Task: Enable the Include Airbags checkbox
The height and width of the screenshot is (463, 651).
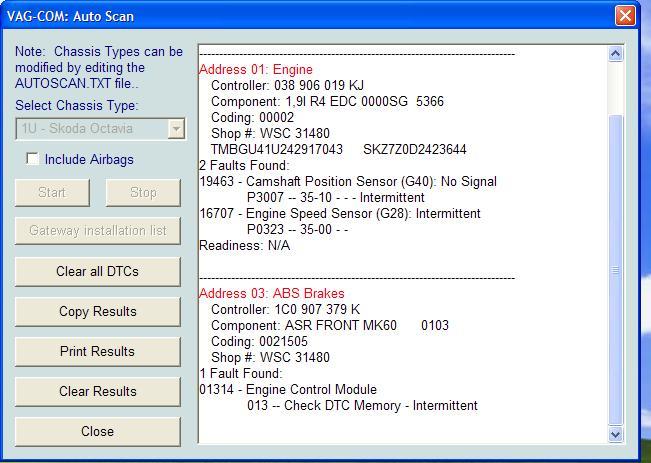Action: [32, 159]
